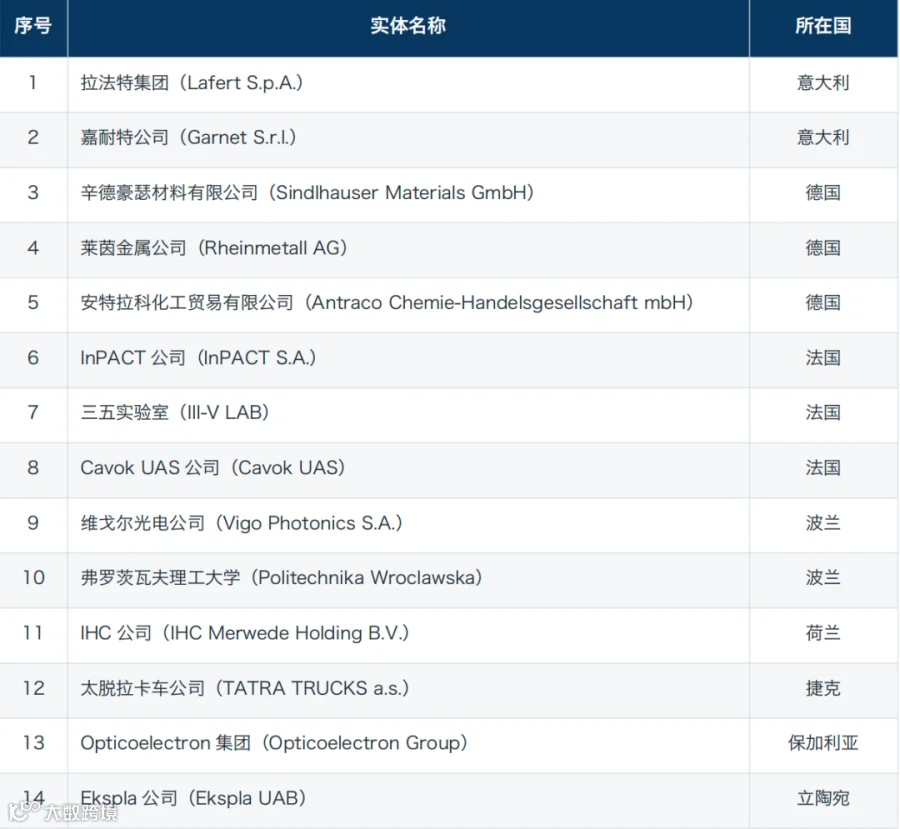Click 法国 in the InPACT S.A. row

[x=823, y=358]
